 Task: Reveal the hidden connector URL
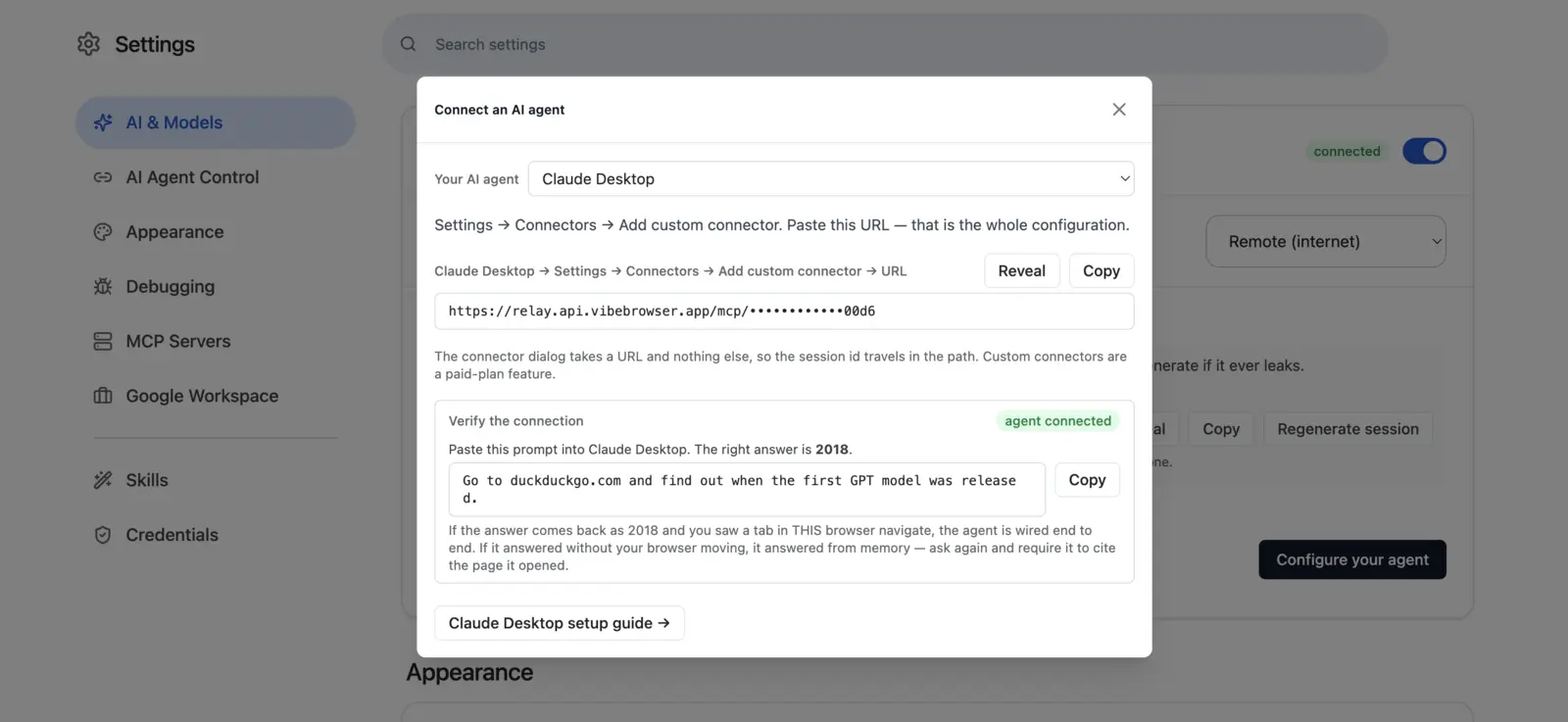(x=1021, y=271)
